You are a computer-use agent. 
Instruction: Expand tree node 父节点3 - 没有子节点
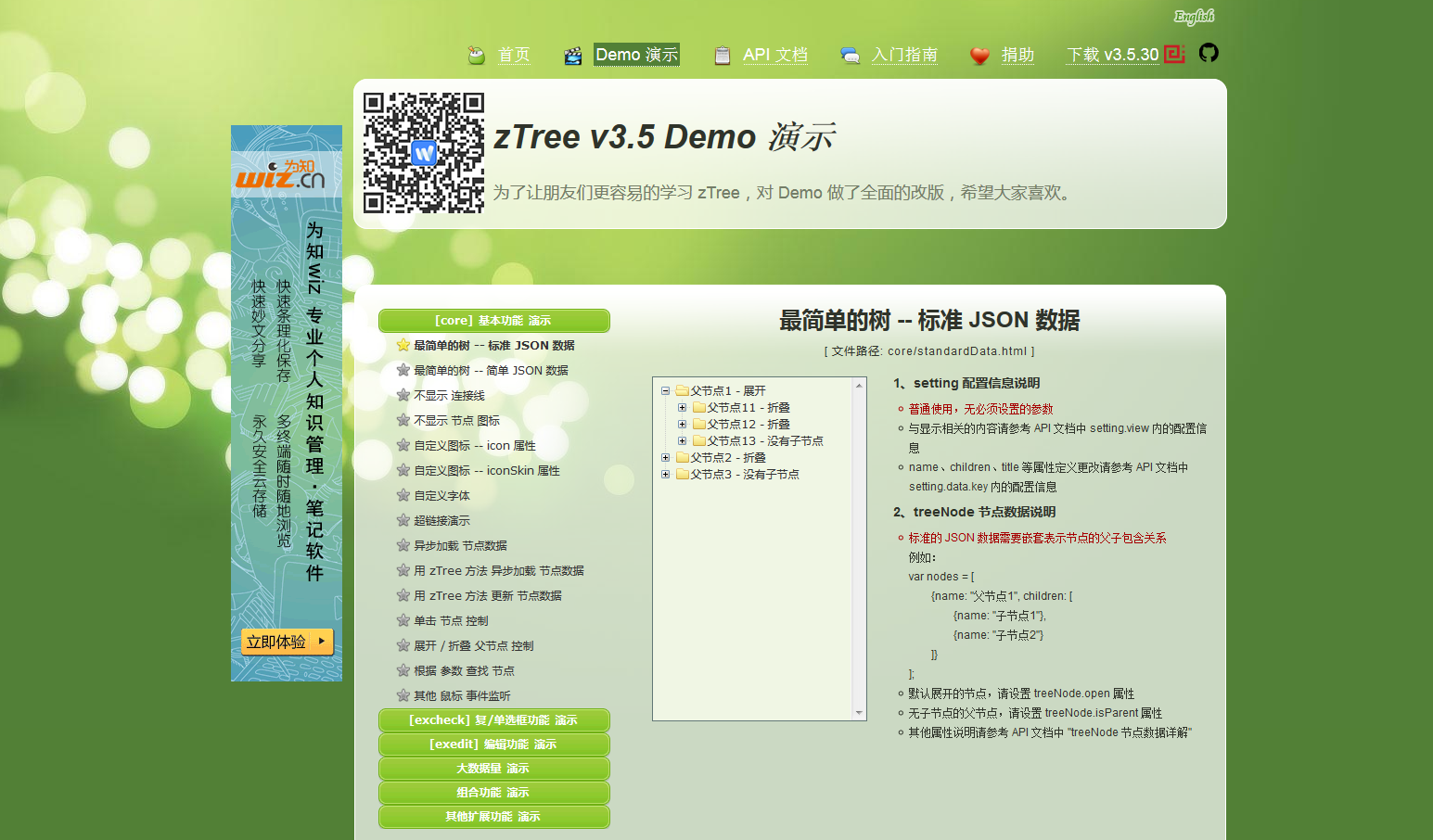(x=665, y=475)
